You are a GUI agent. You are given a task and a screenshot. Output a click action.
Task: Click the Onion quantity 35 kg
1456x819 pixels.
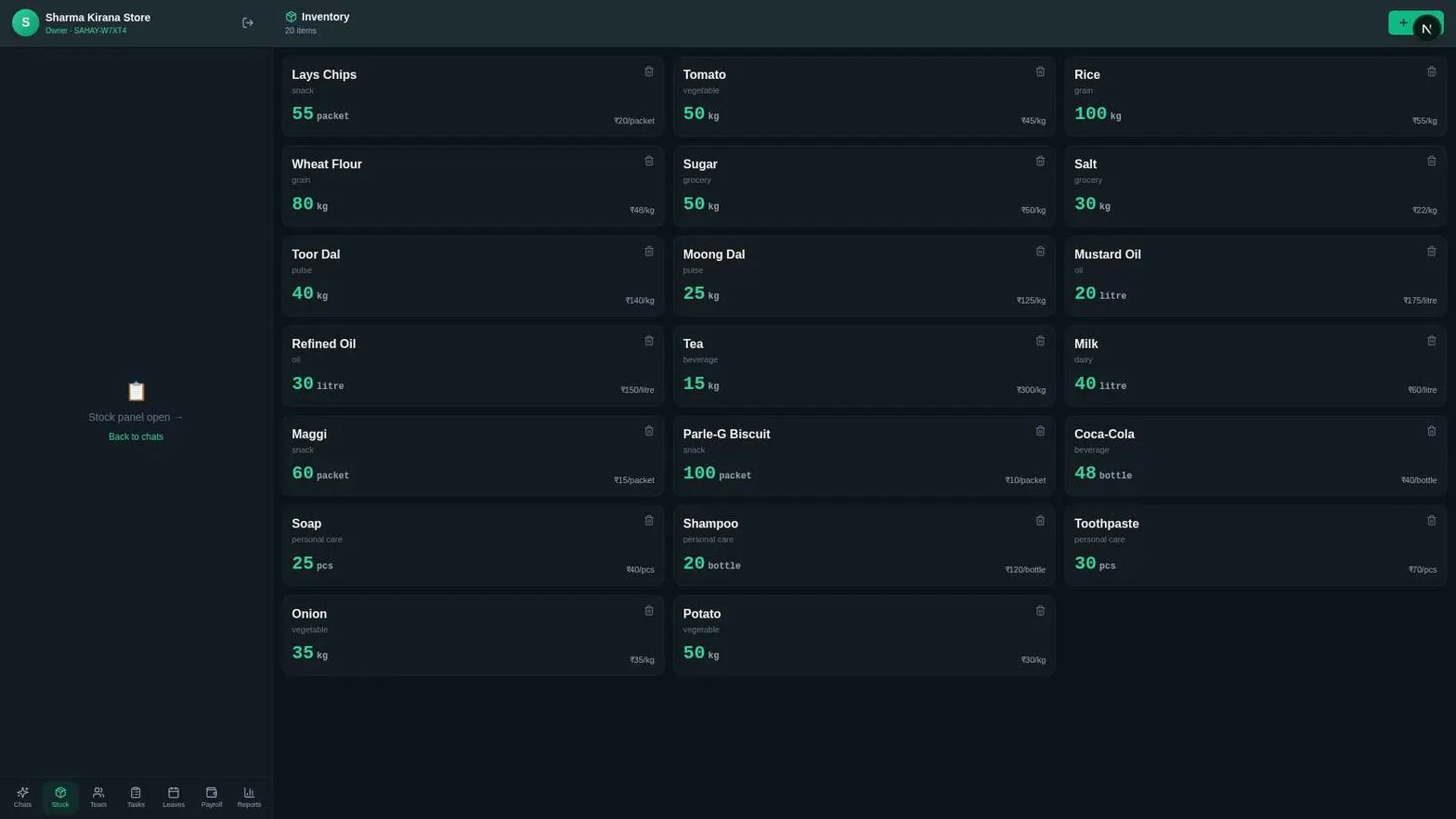(309, 654)
